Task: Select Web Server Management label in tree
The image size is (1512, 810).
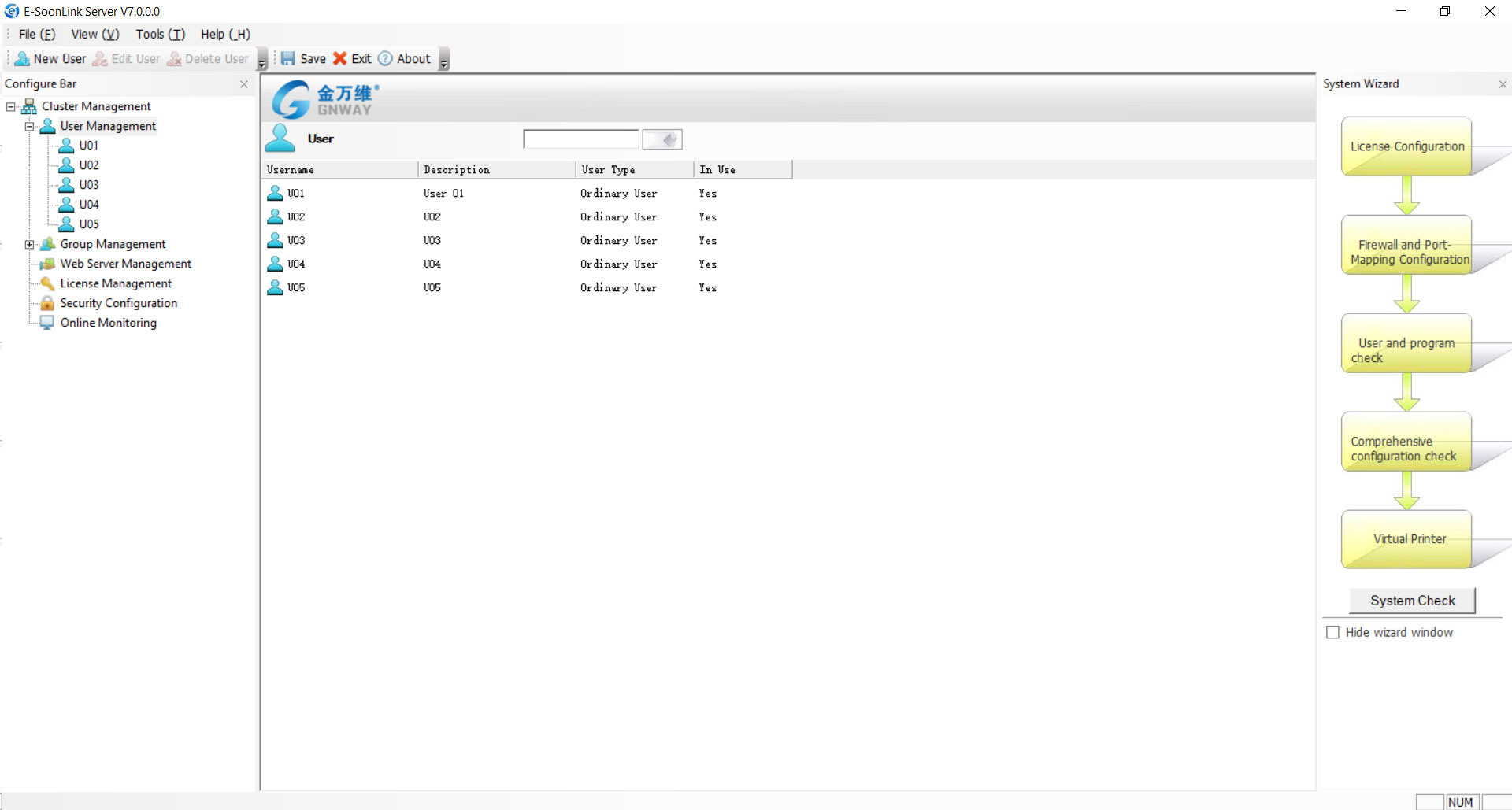Action: tap(126, 264)
